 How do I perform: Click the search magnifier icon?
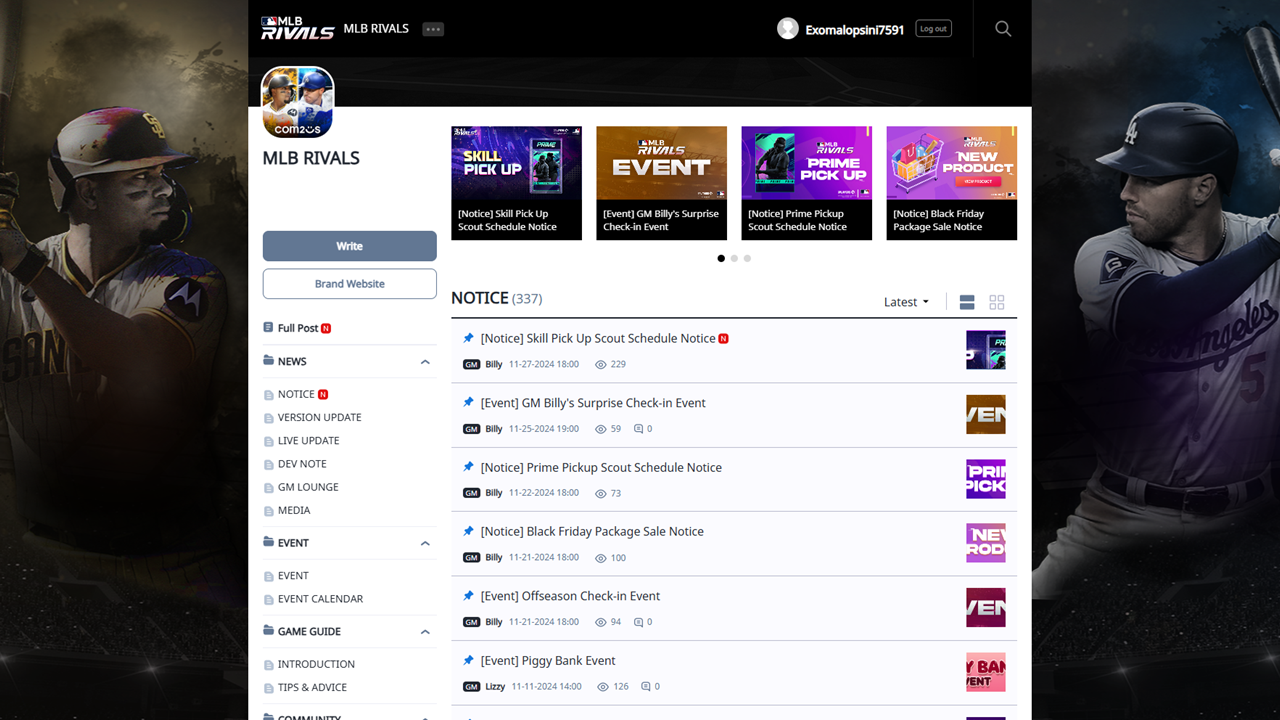[x=1003, y=29]
